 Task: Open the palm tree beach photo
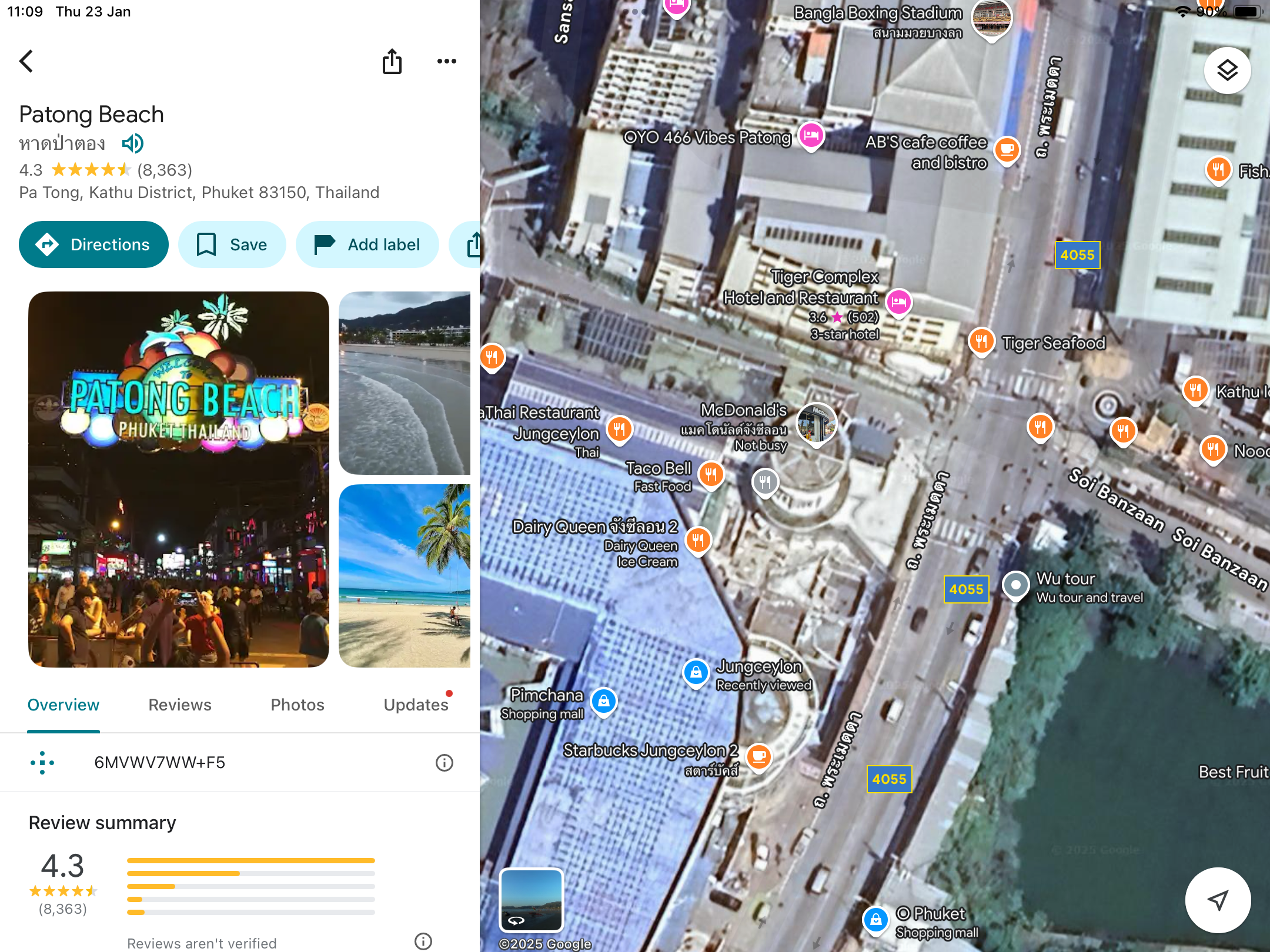405,576
